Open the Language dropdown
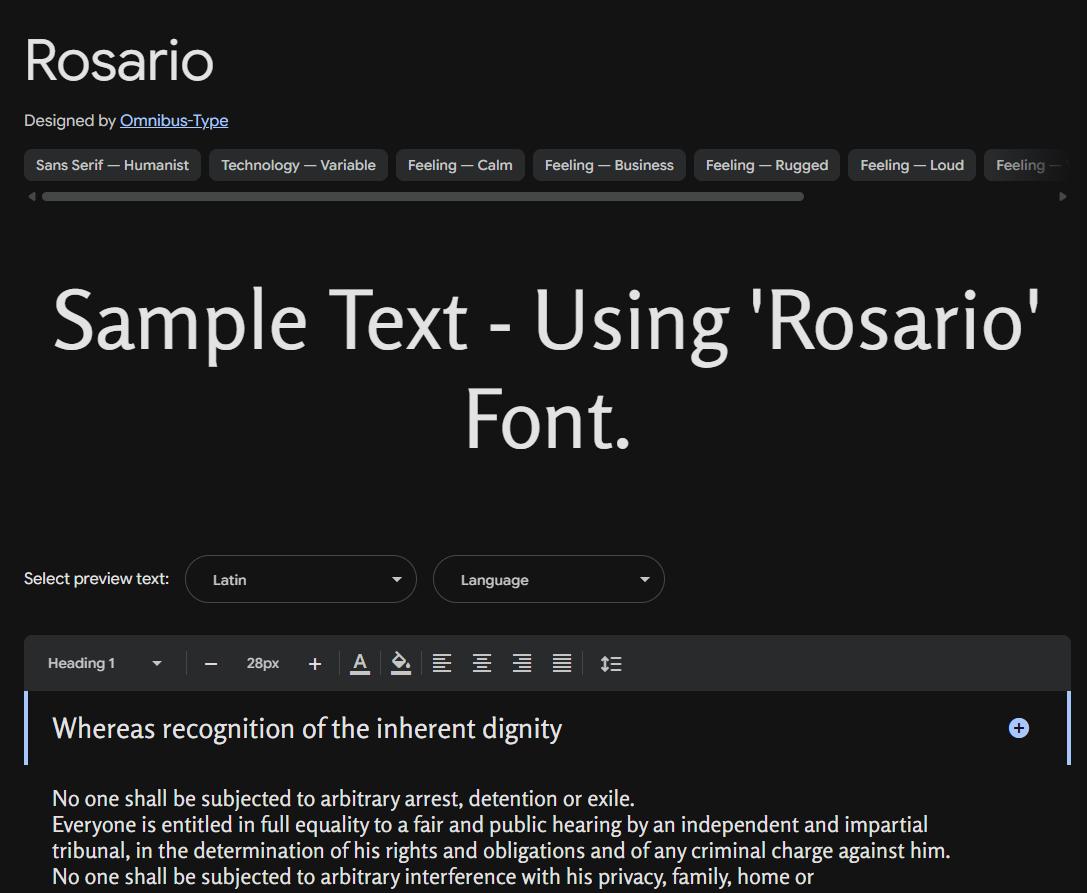This screenshot has width=1087, height=893. click(549, 579)
